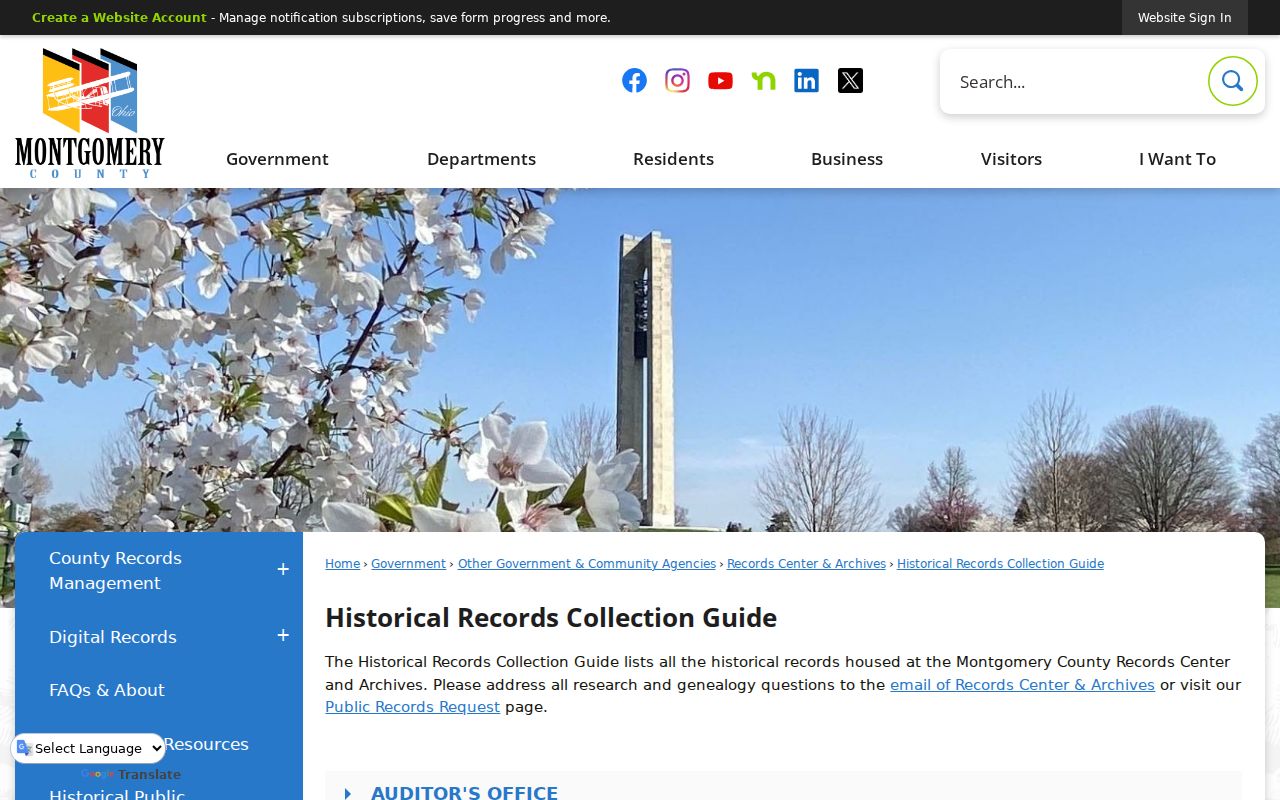Open the Facebook social icon
Viewport: 1280px width, 800px height.
coord(634,81)
